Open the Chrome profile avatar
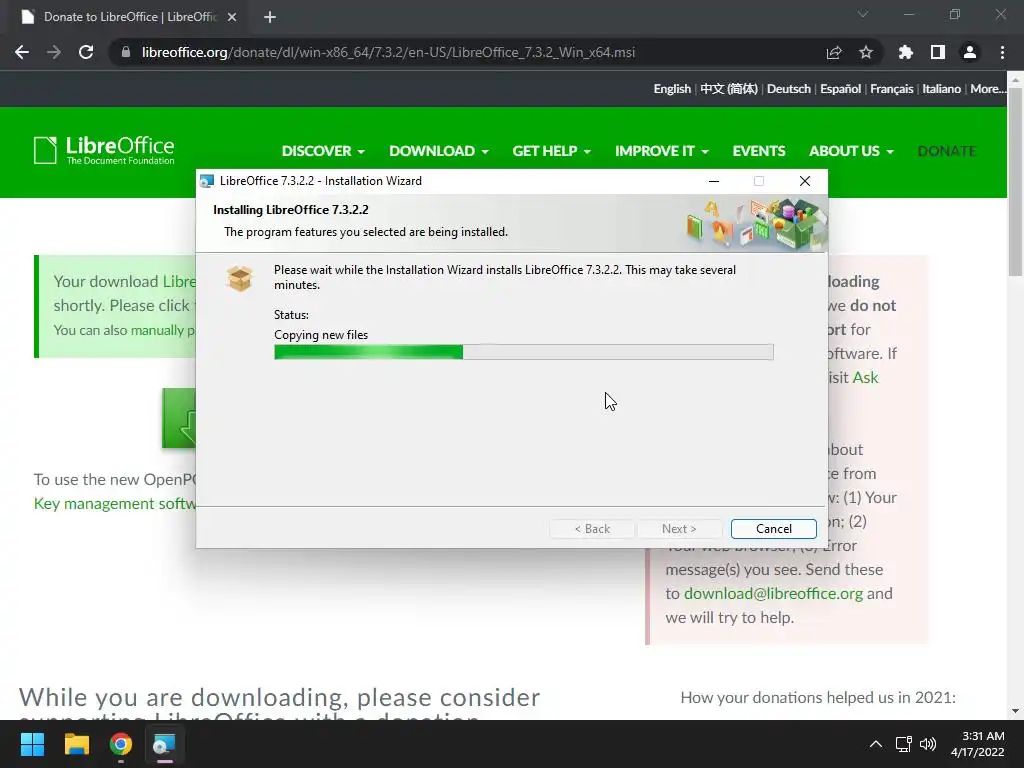This screenshot has width=1024, height=768. (970, 52)
